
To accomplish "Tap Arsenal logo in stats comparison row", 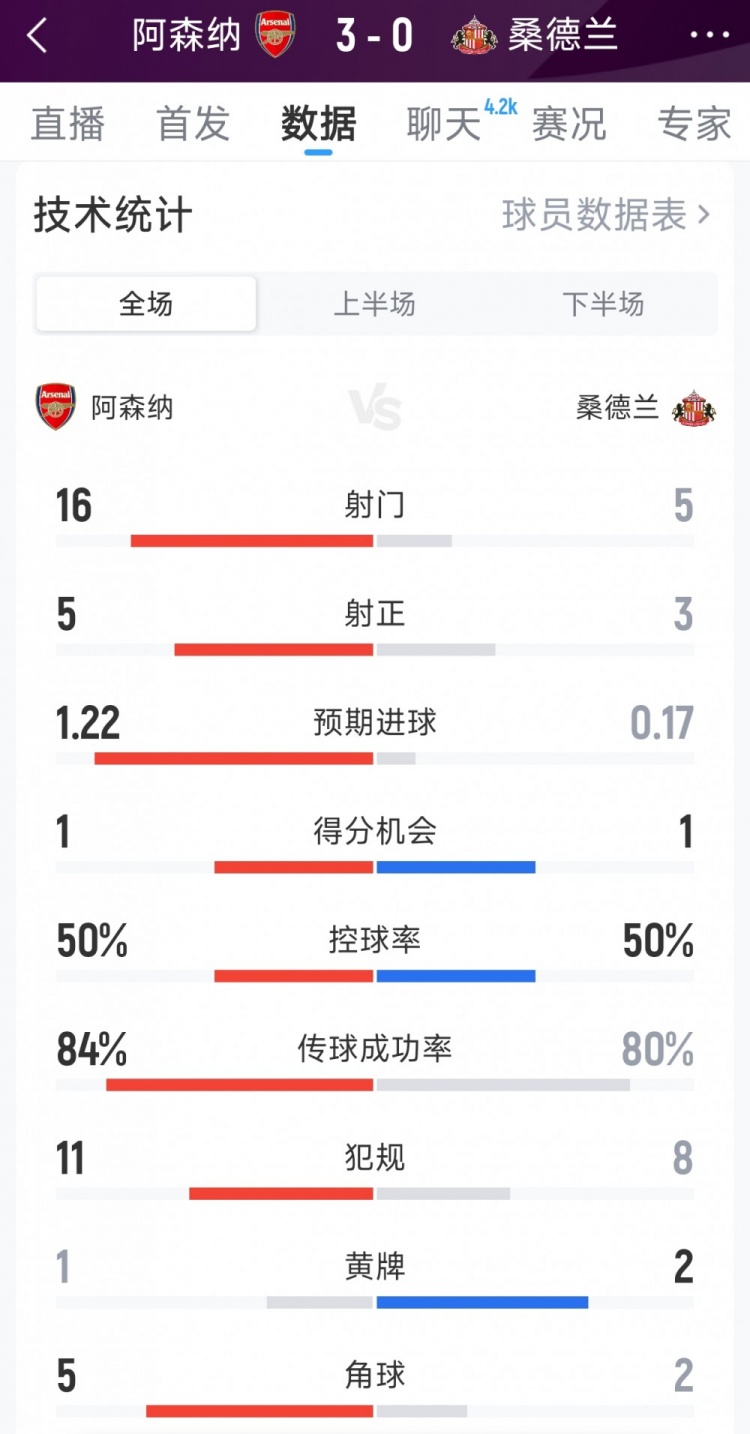I will (x=56, y=407).
